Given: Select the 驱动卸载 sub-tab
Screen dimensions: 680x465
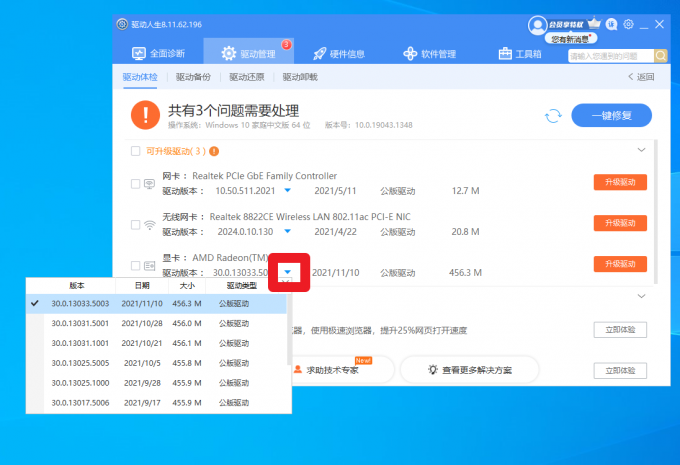Looking at the screenshot, I should click(300, 77).
